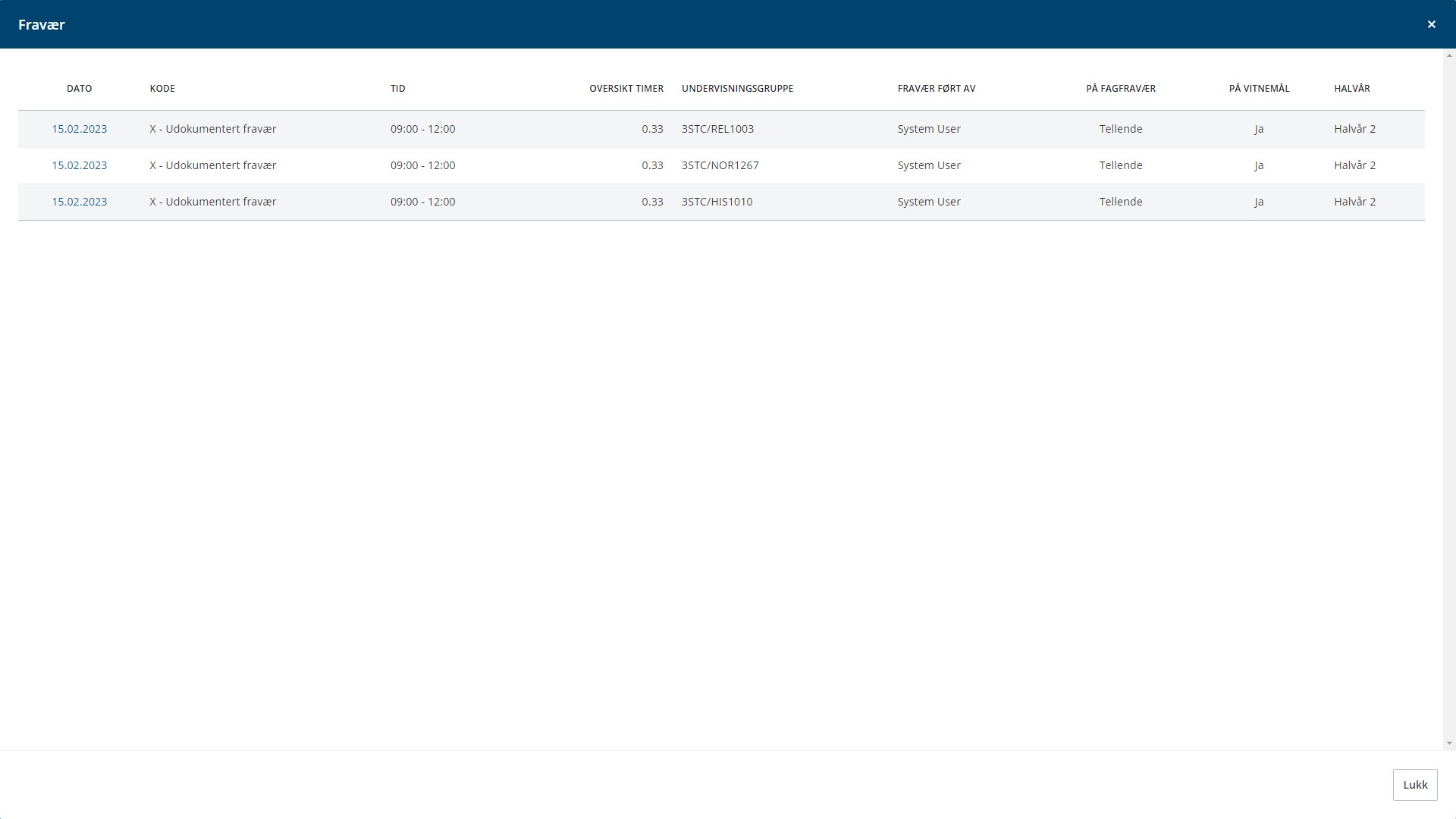The height and width of the screenshot is (819, 1456).
Task: Click the DATO column header
Action: (80, 89)
